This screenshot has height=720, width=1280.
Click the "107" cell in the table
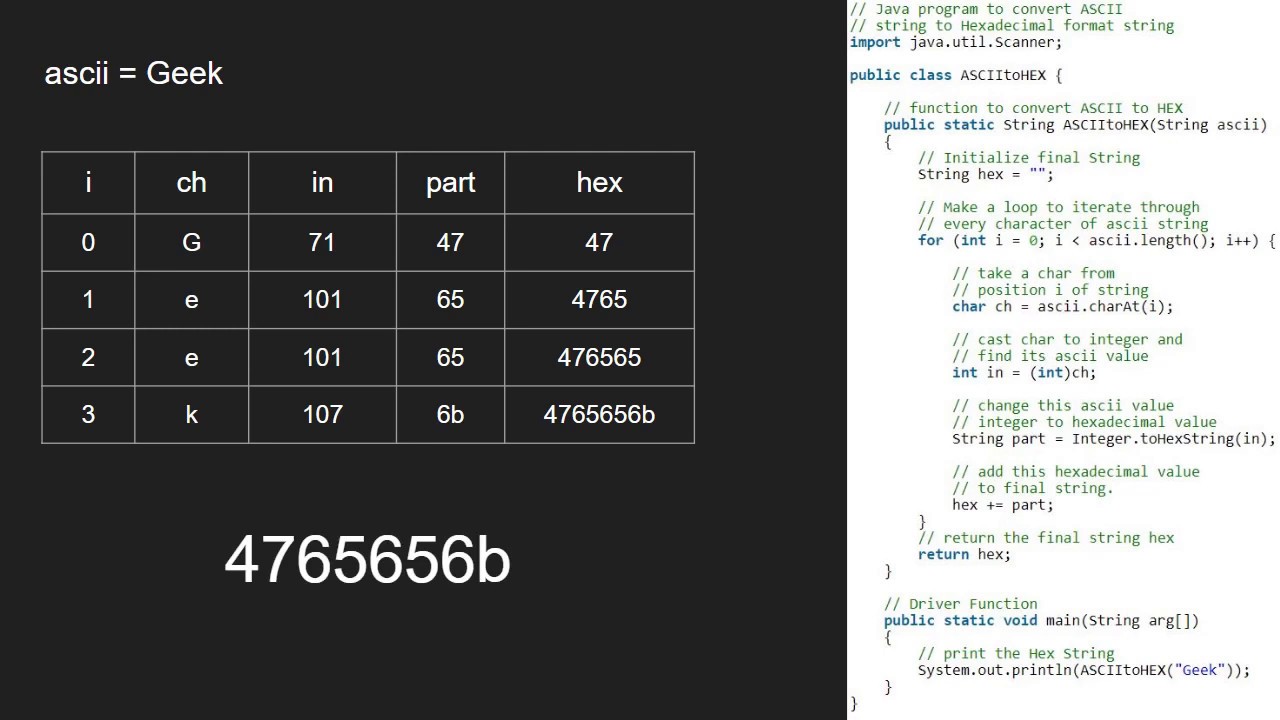click(x=322, y=415)
